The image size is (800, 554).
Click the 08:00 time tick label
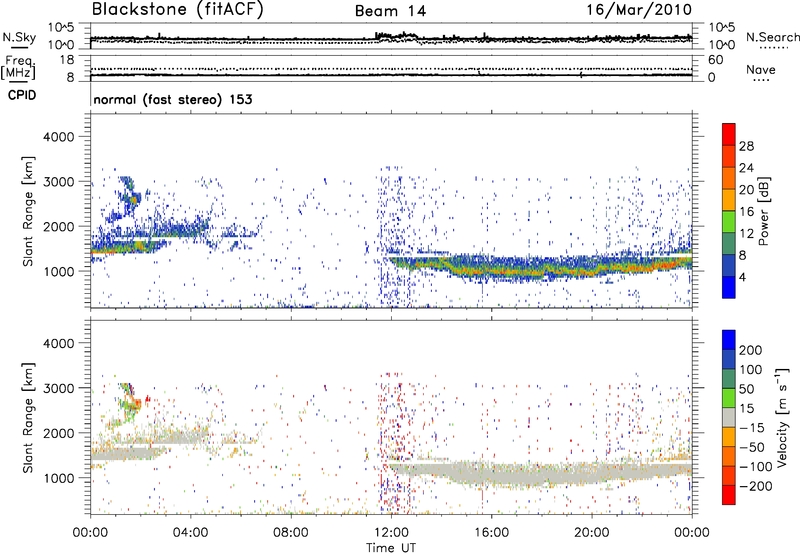(x=291, y=533)
